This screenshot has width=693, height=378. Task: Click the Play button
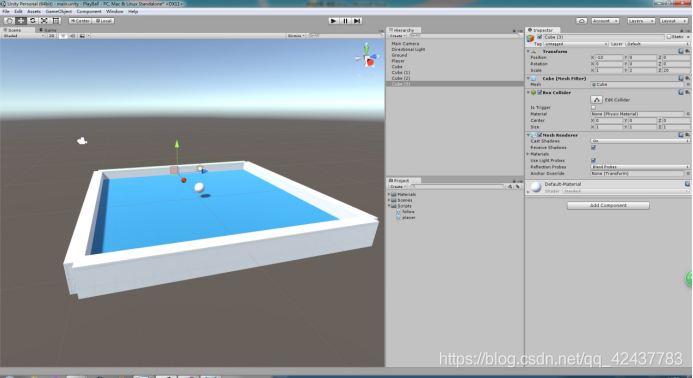pos(334,21)
